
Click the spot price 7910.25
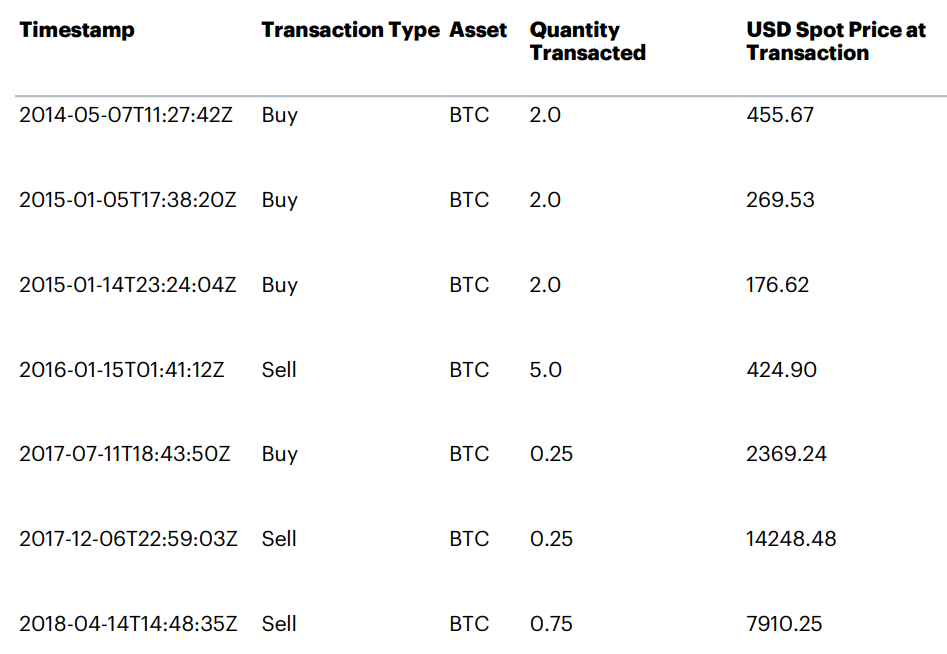coord(784,624)
